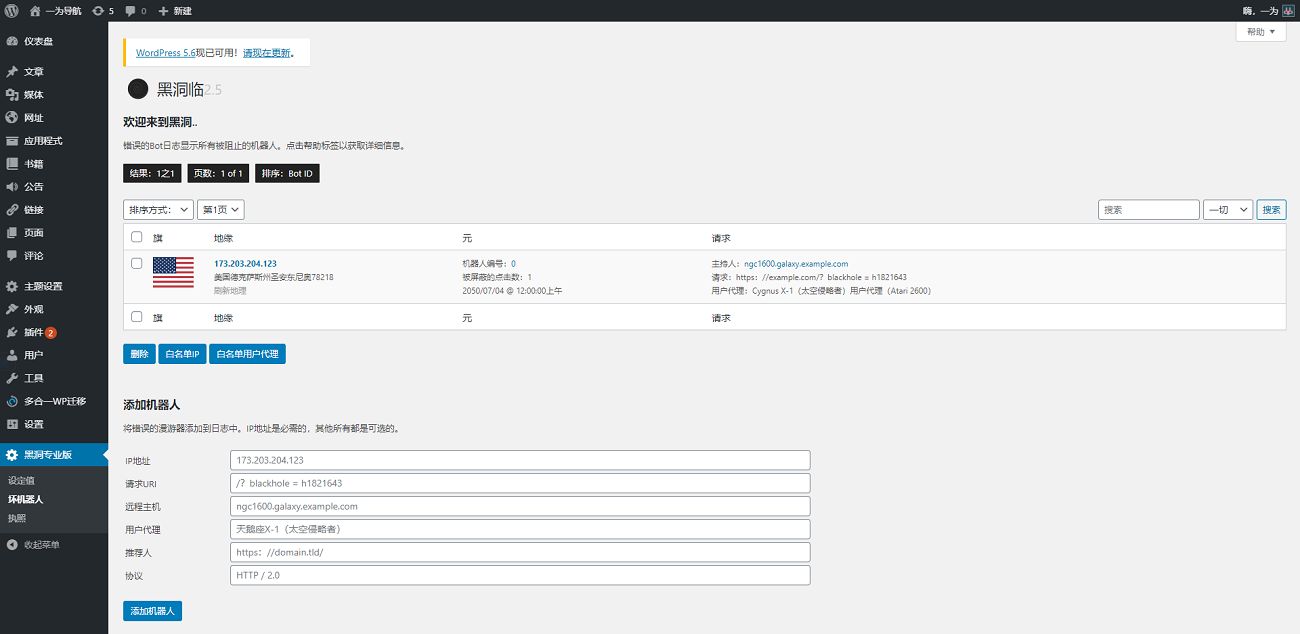This screenshot has width=1300, height=634.
Task: Click the 公告 megaphone icon in sidebar
Action: pyautogui.click(x=12, y=187)
